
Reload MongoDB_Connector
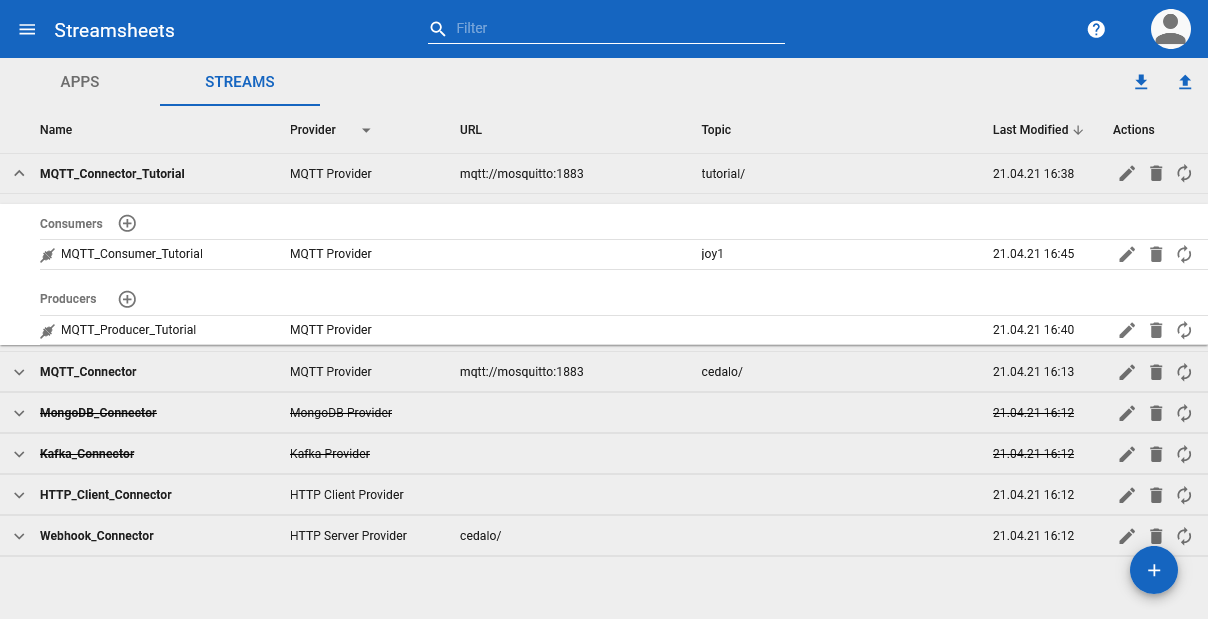click(1184, 413)
